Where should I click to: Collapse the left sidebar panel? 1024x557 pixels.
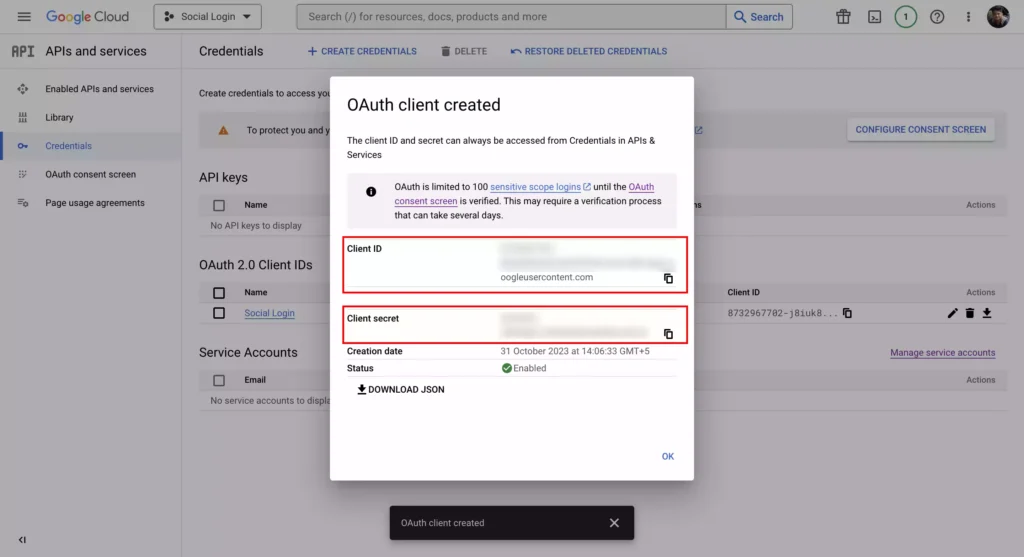pyautogui.click(x=22, y=540)
